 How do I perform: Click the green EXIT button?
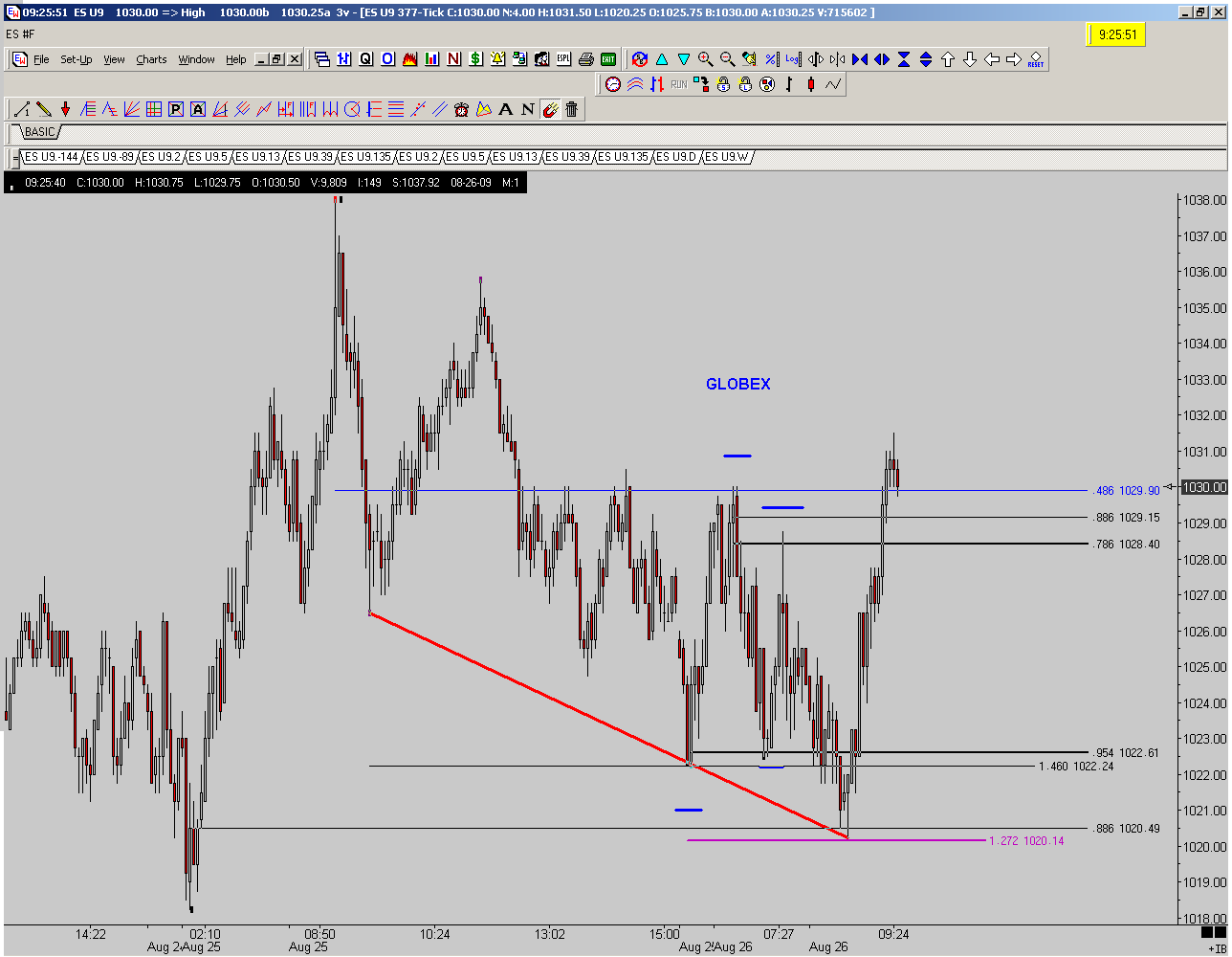[608, 59]
